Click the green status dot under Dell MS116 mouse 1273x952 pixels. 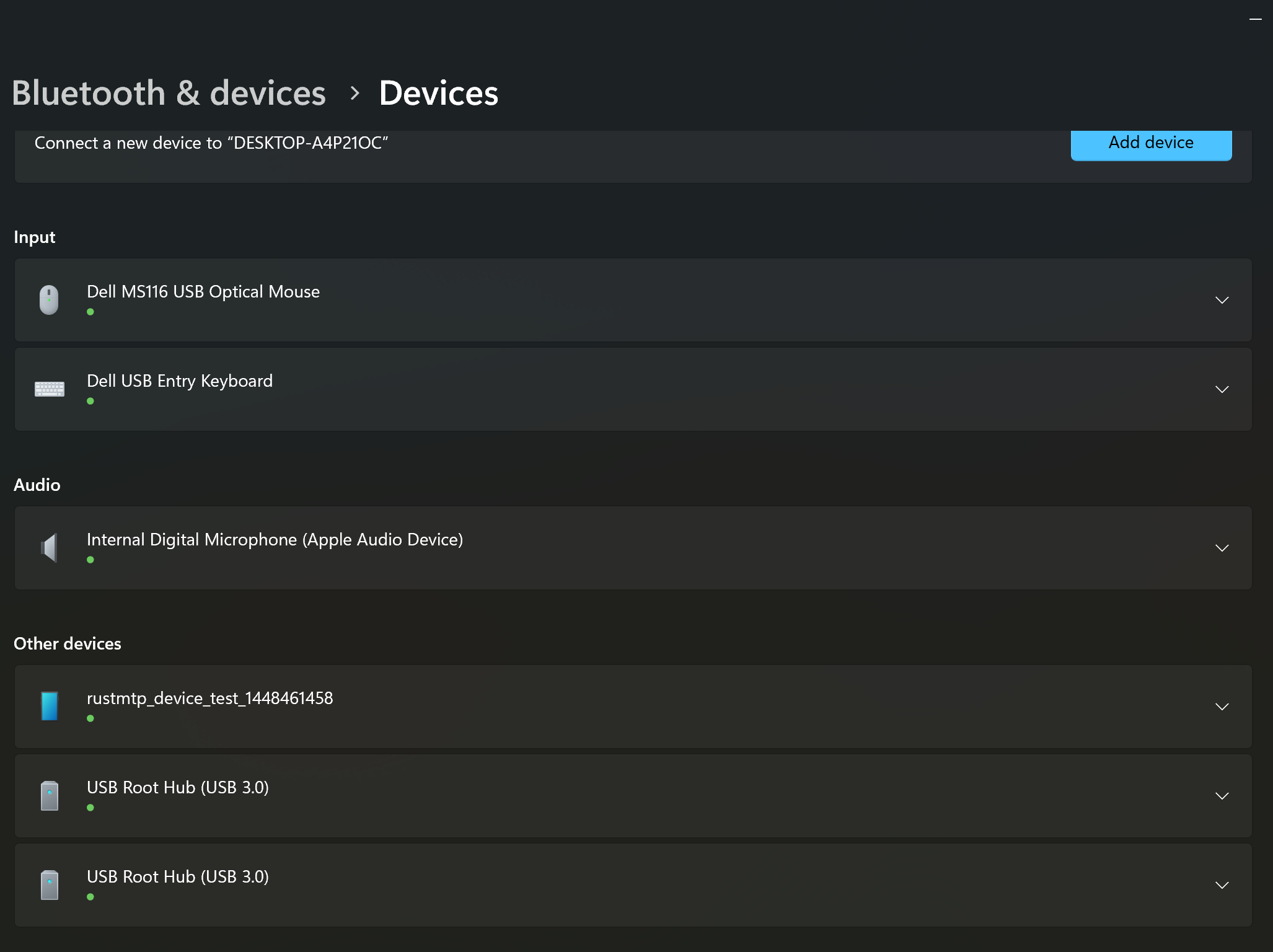(x=91, y=312)
